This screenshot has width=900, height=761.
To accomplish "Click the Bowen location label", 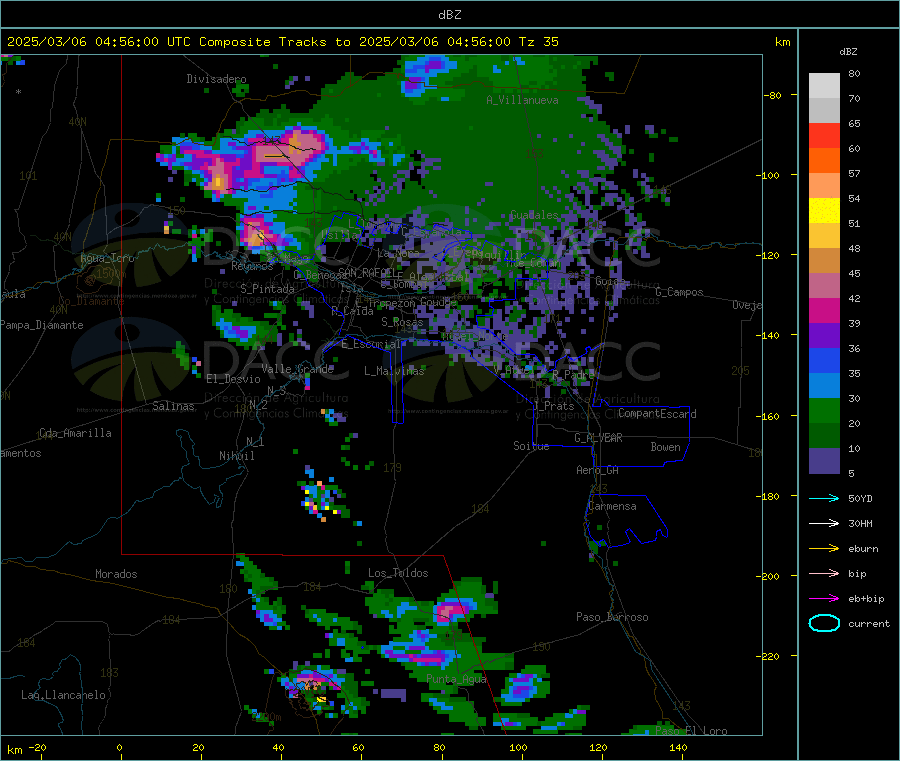I will (665, 447).
